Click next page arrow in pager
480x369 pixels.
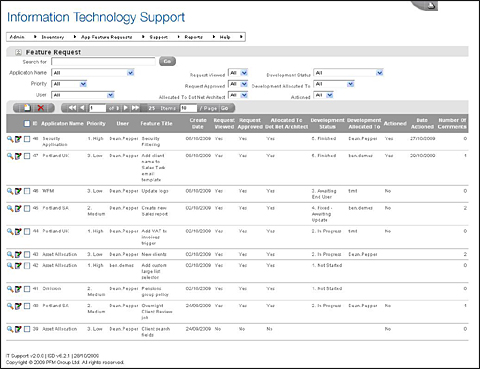pyautogui.click(x=126, y=108)
